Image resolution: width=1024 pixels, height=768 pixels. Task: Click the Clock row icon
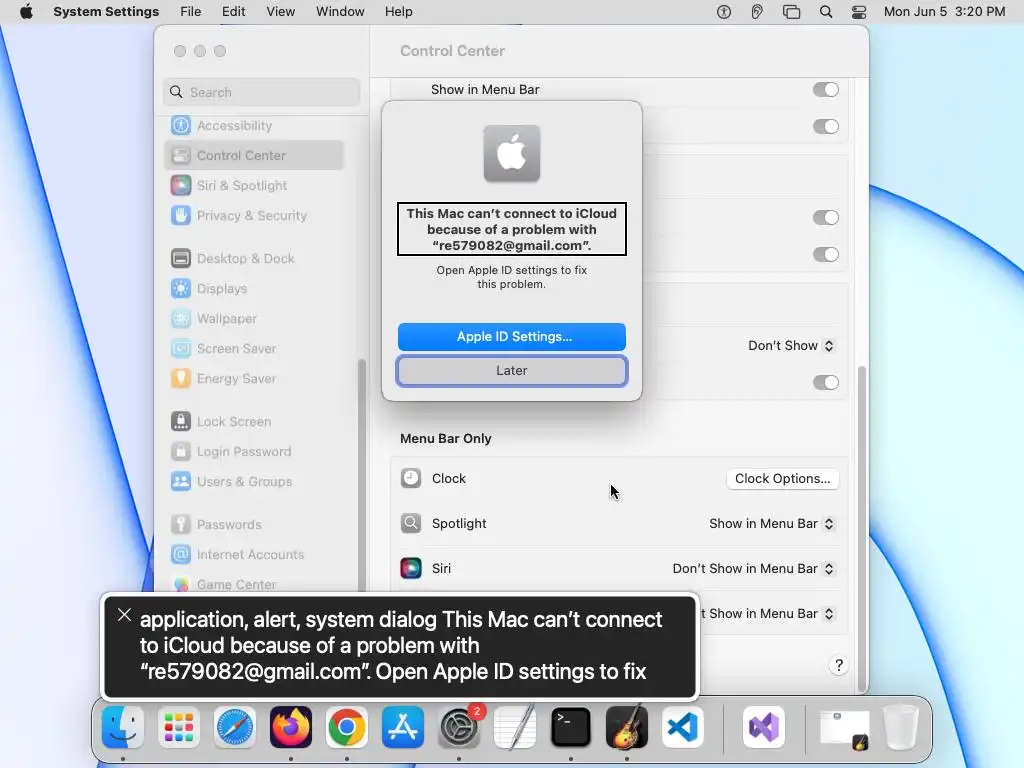411,479
